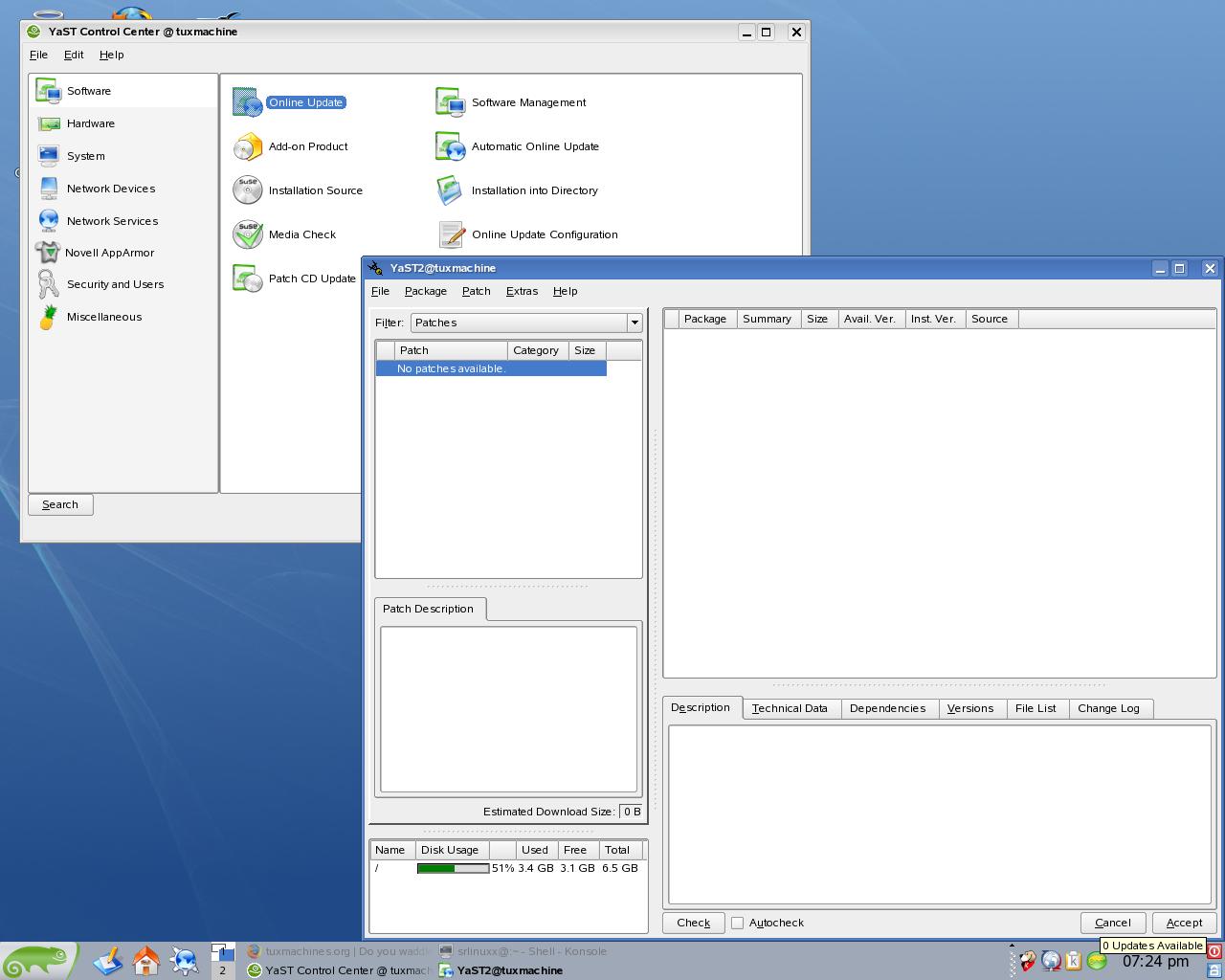Click the home folder icon in taskbar

point(145,960)
